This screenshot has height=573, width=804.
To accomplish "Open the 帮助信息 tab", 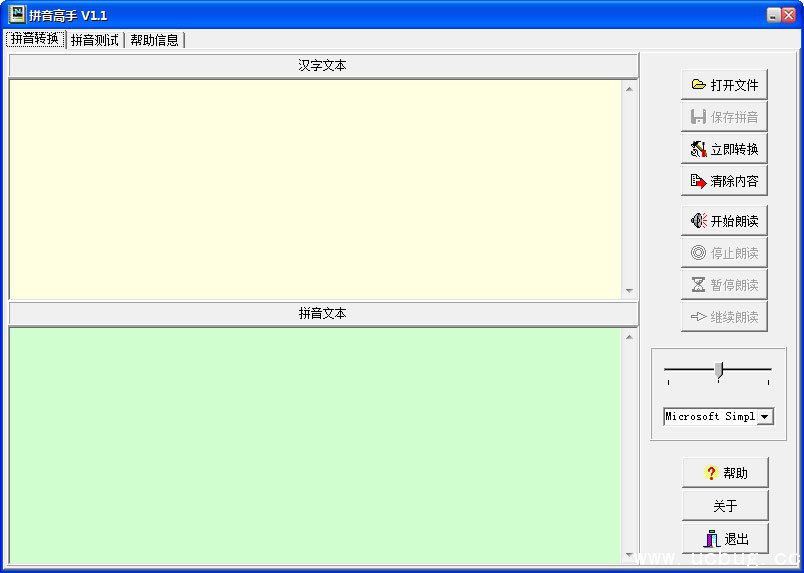I will [x=154, y=40].
